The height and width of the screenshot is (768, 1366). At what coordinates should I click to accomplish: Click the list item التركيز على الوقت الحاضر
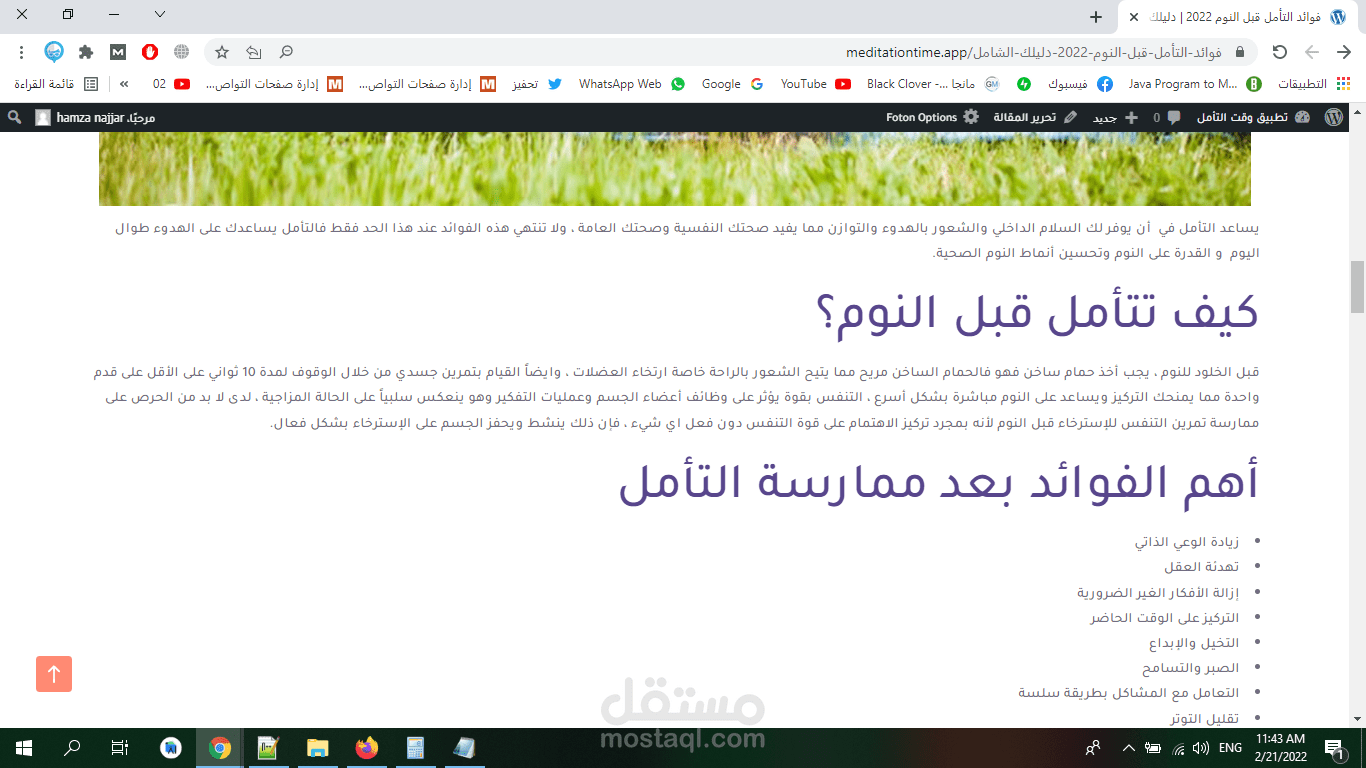(x=1164, y=618)
